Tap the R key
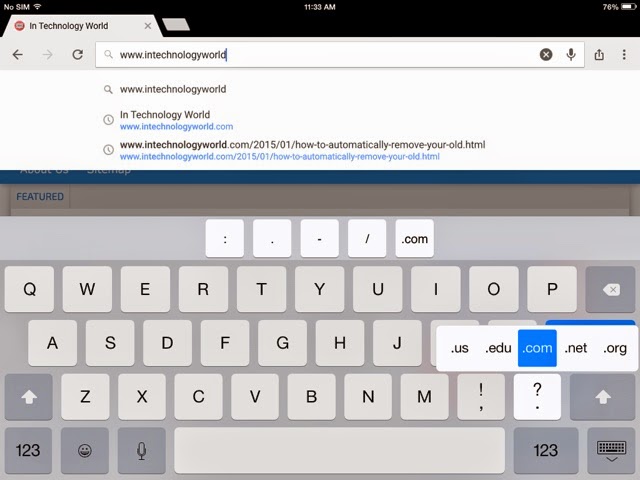640x480 pixels. [x=203, y=289]
